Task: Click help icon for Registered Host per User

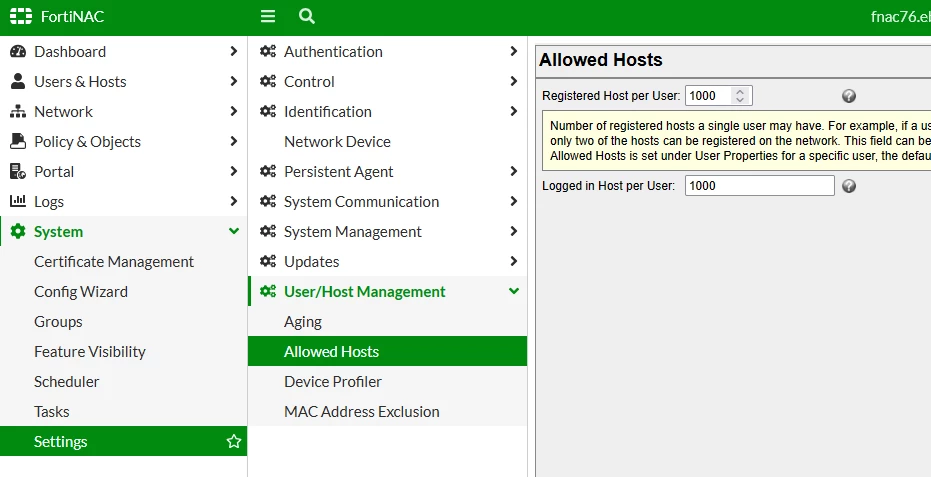Action: [849, 96]
